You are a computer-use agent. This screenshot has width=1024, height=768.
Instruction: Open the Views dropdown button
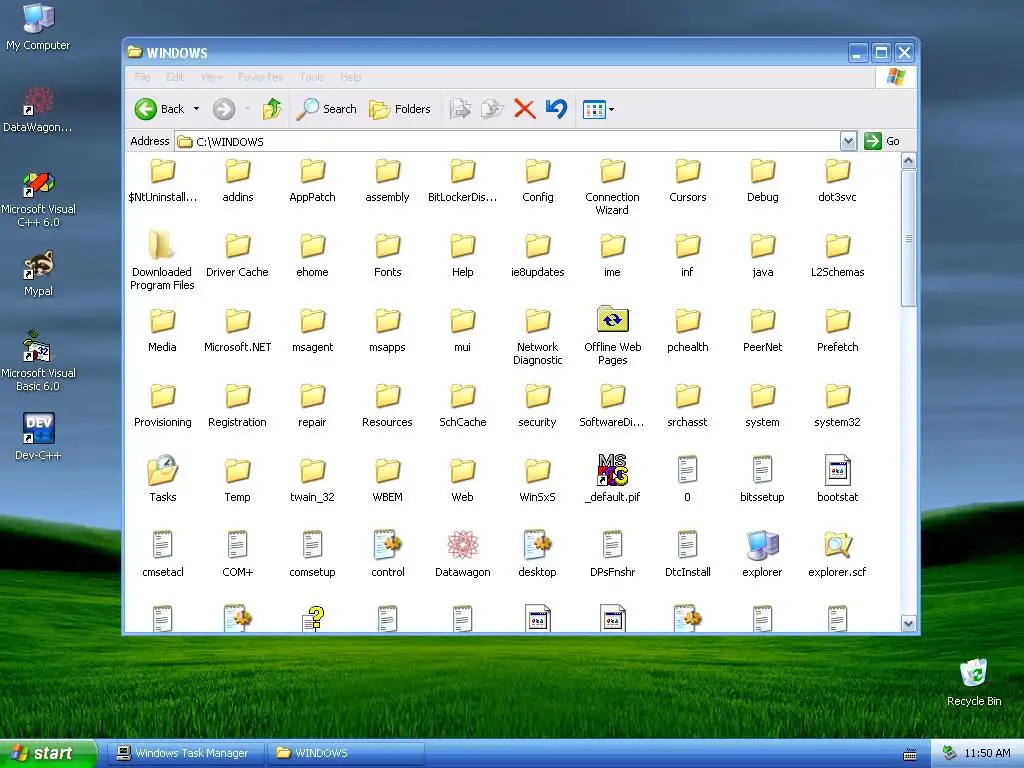pos(598,109)
